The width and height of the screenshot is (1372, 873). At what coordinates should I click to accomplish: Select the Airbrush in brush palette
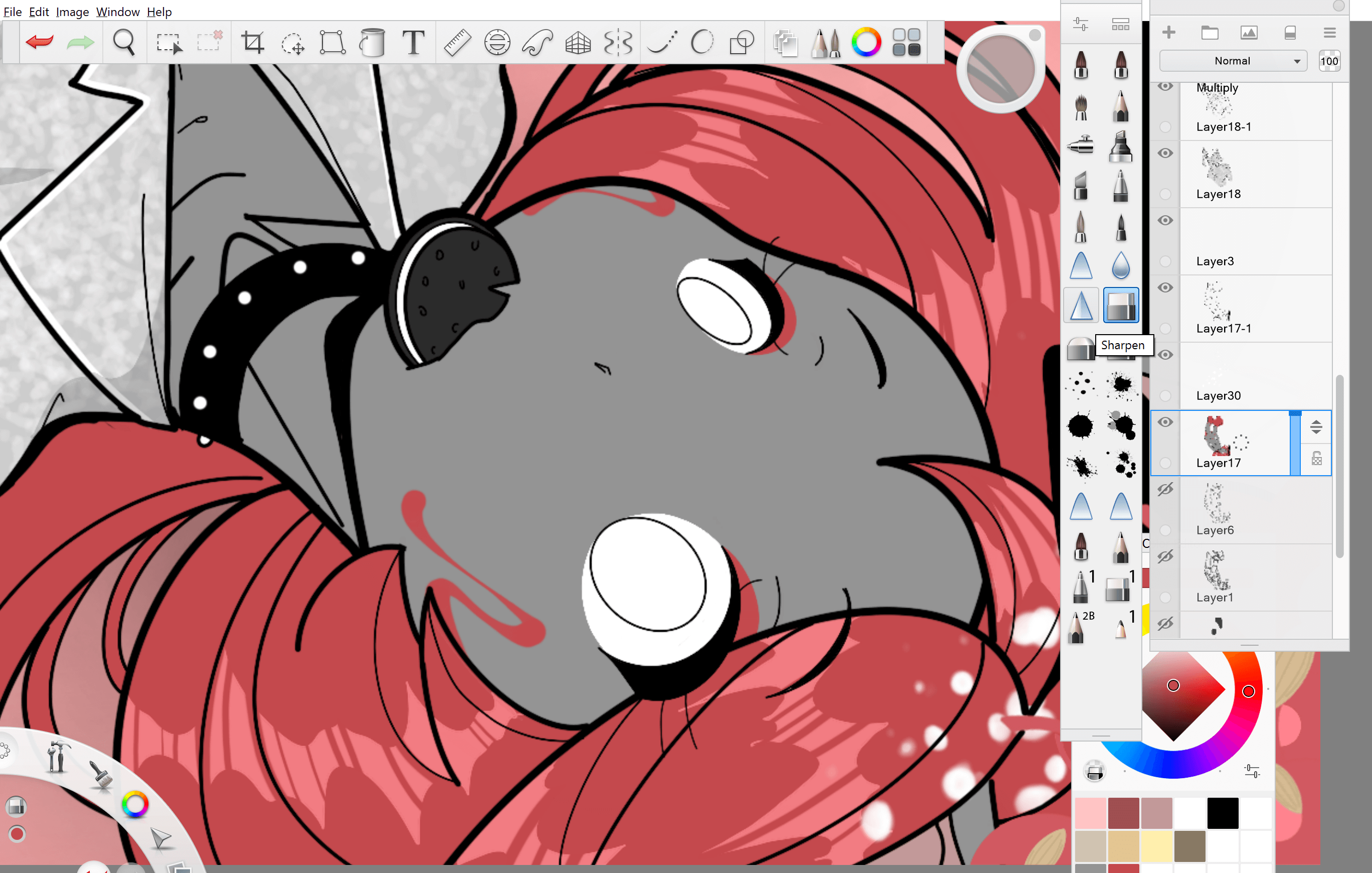click(1080, 145)
